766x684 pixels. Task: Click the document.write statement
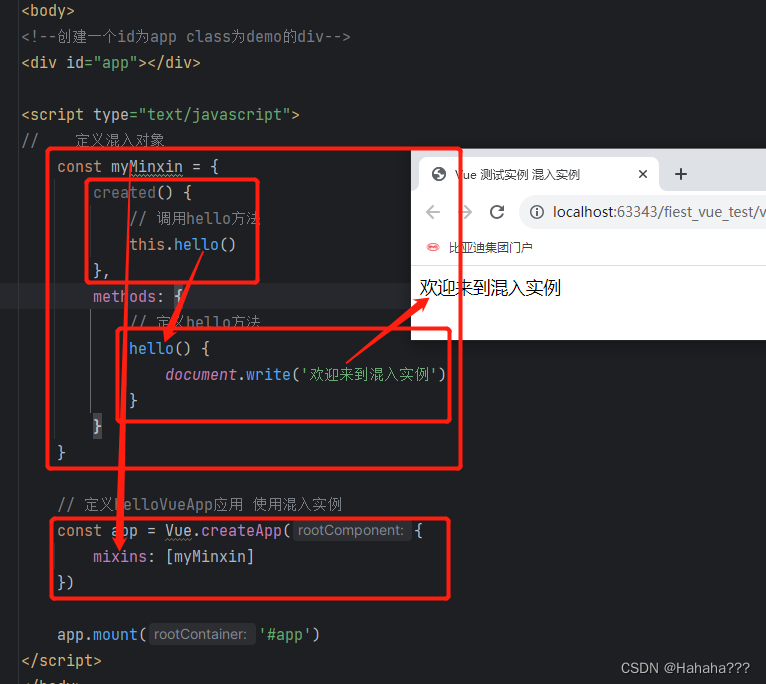(x=305, y=374)
